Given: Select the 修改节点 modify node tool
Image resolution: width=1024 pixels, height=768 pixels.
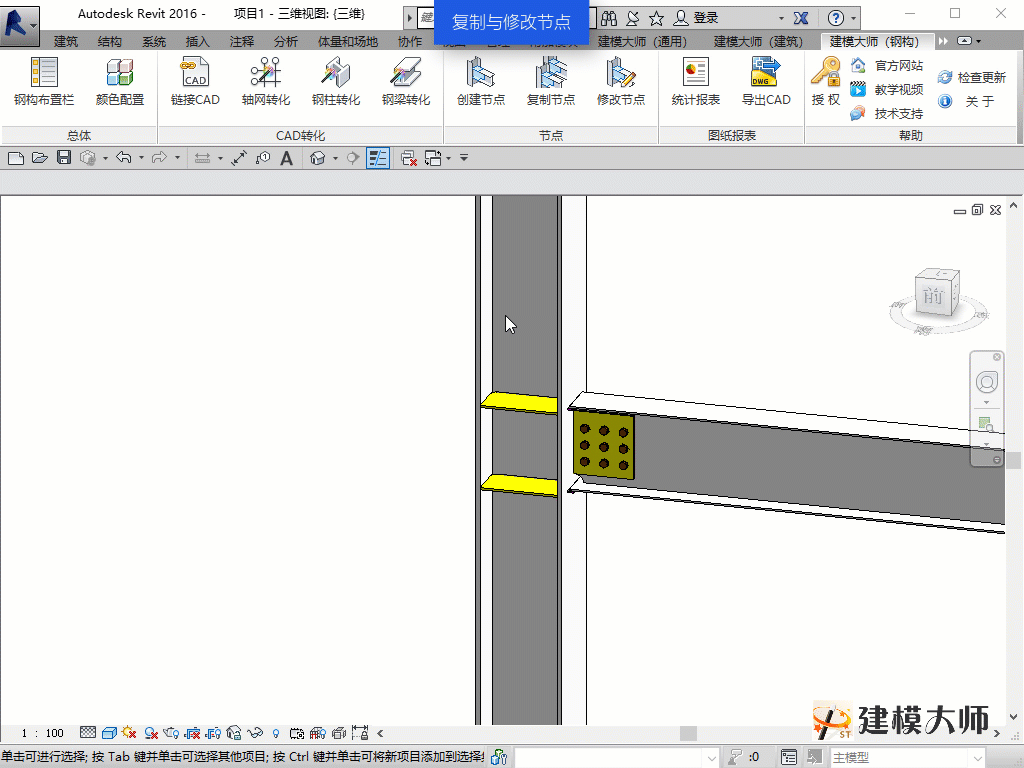Looking at the screenshot, I should [620, 82].
